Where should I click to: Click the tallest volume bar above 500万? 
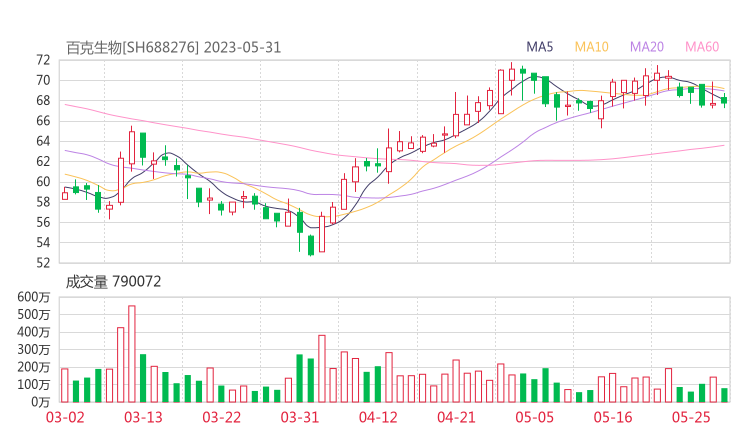[132, 354]
